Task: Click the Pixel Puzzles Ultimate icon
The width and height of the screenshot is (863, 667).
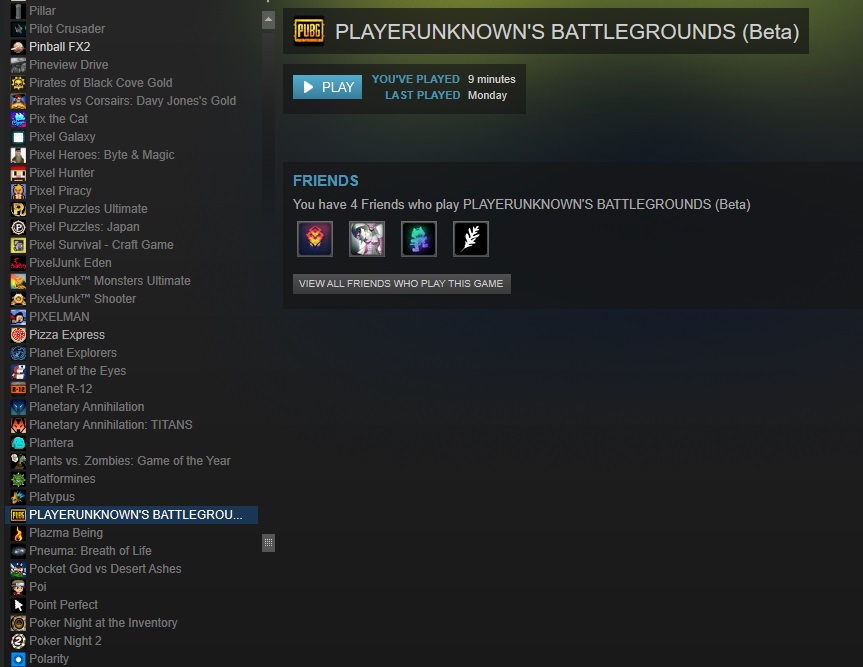Action: 18,209
